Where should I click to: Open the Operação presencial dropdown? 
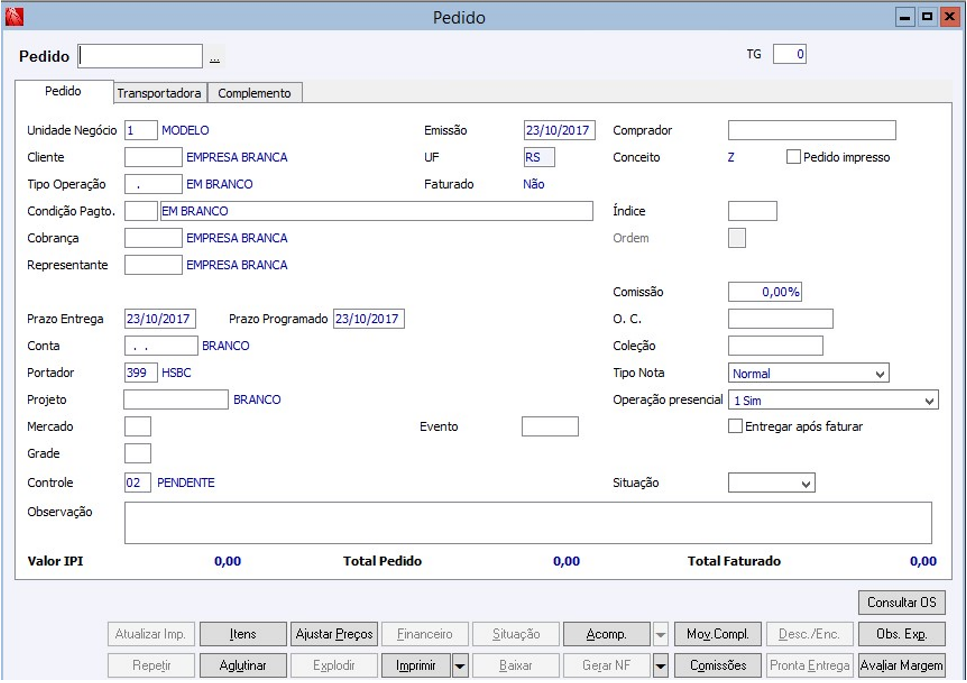click(x=929, y=401)
